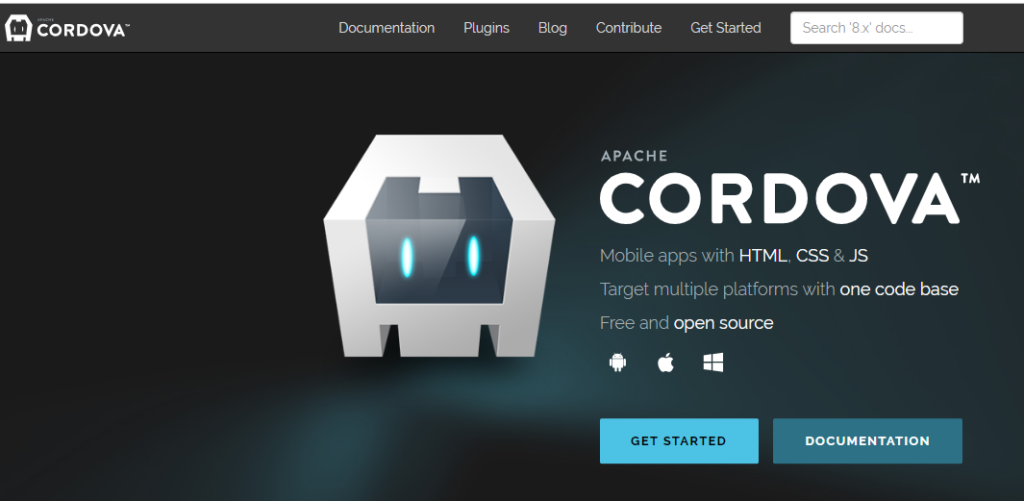Open the Documentation menu in the navbar
Screen dimensions: 1024x501
point(386,28)
